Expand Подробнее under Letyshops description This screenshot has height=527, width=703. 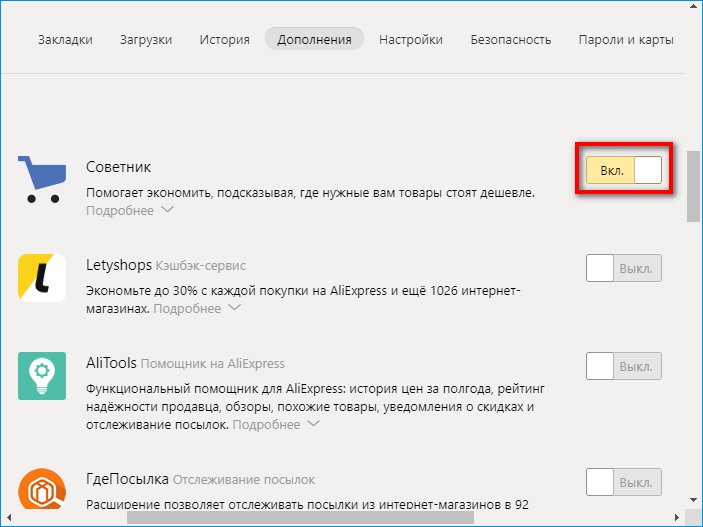[197, 309]
